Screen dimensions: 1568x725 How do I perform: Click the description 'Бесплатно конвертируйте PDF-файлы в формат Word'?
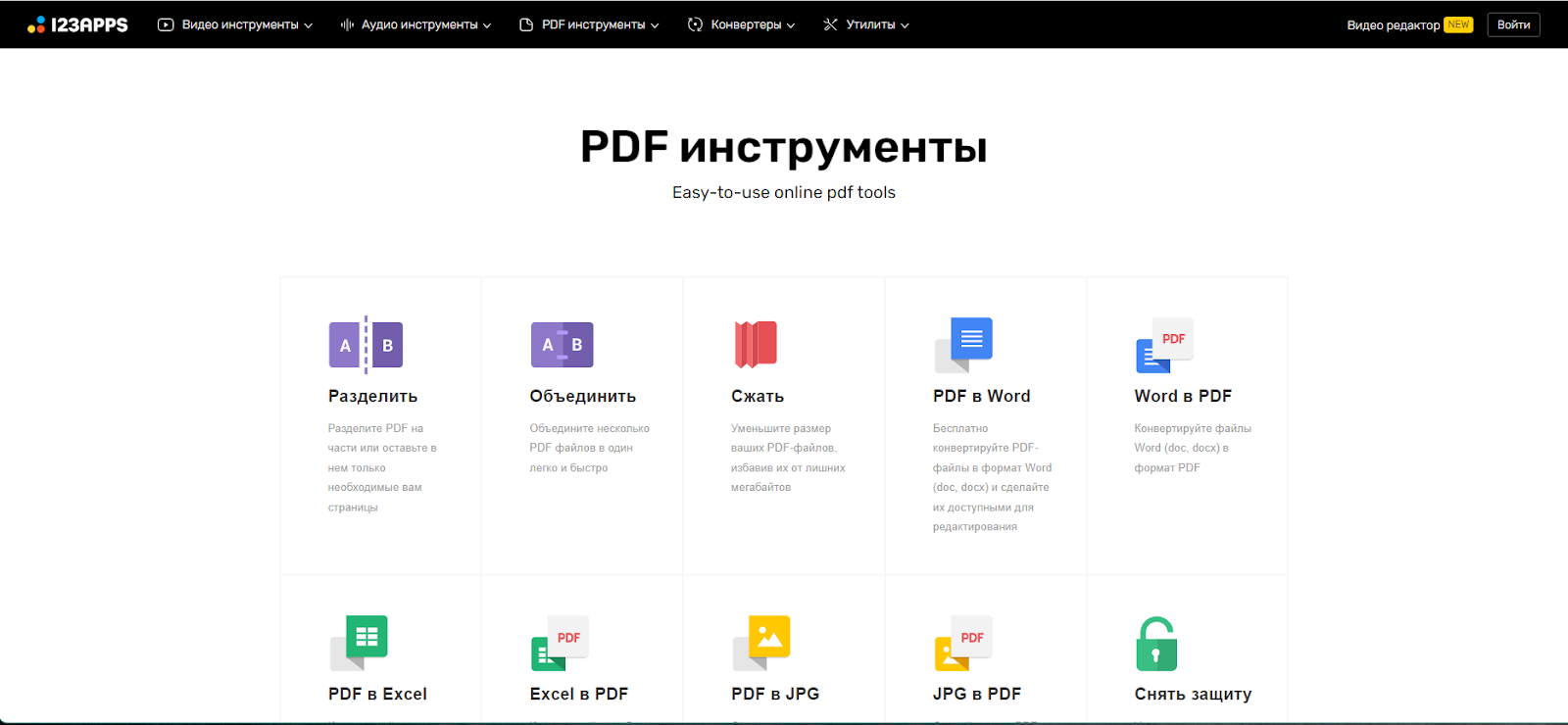(992, 477)
